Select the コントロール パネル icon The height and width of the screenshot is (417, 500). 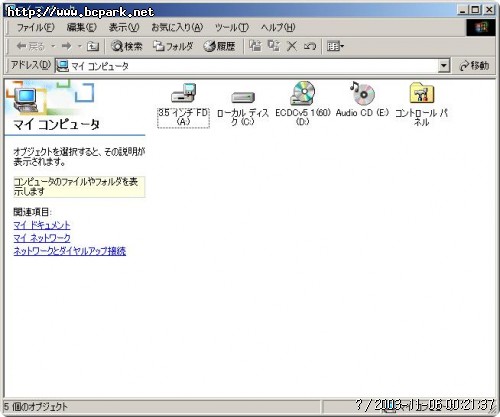[422, 104]
